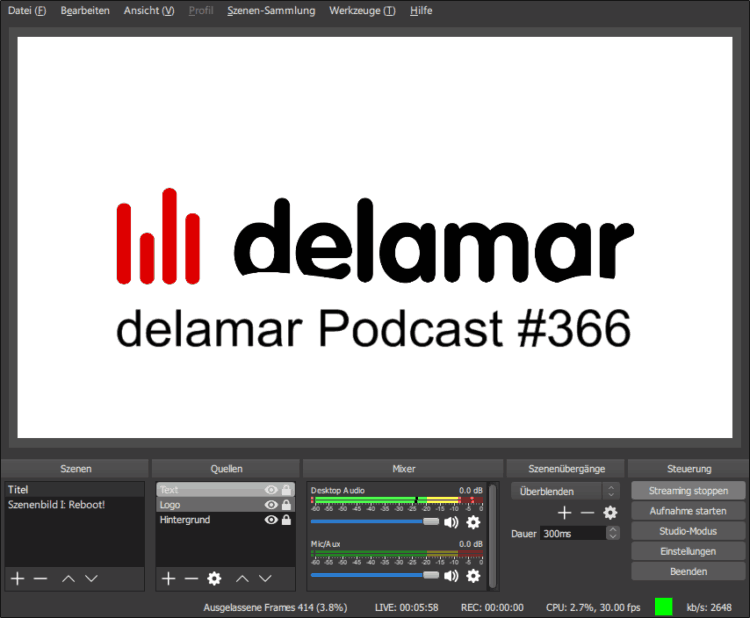Move the scene down with the arrow icon
The image size is (750, 618).
coord(91,579)
